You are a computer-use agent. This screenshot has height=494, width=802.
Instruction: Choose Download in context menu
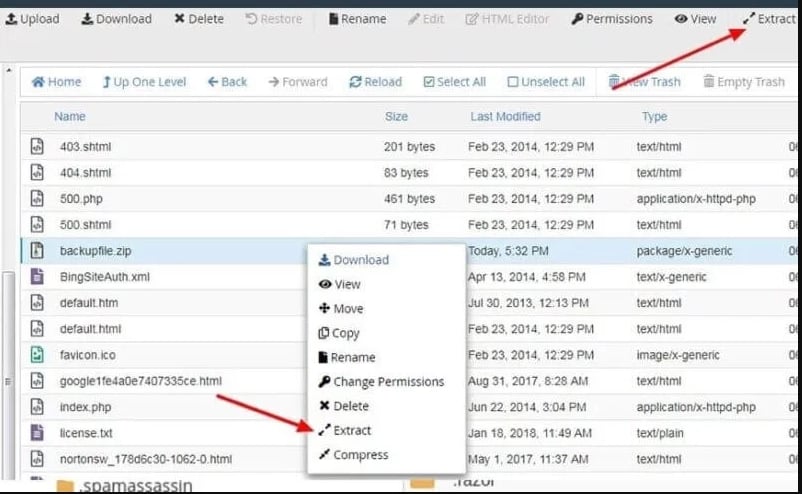point(353,260)
